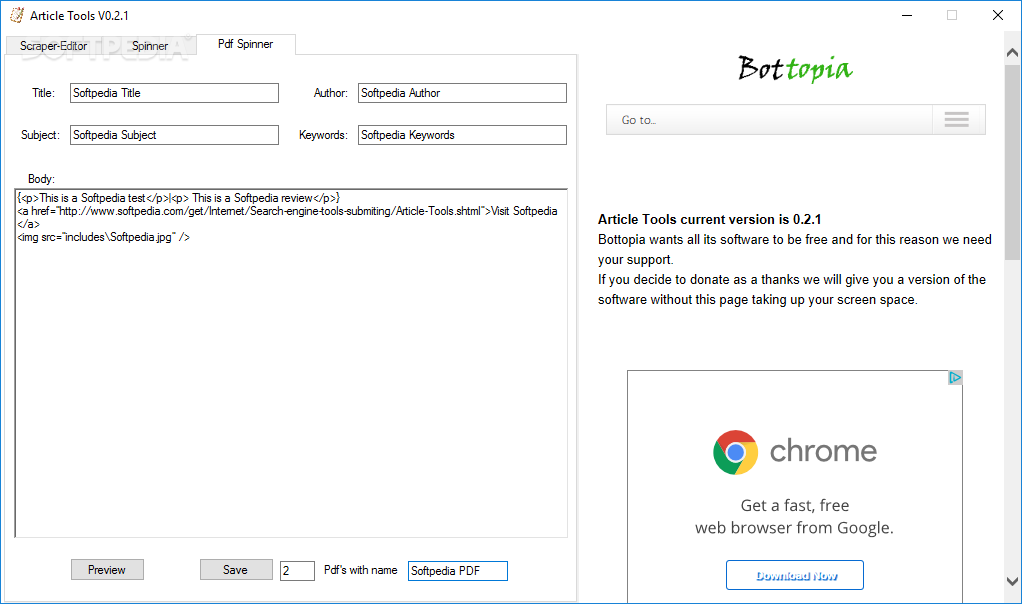Minimize the Article Tools window
Screen dimensions: 1022x604
pyautogui.click(x=907, y=15)
